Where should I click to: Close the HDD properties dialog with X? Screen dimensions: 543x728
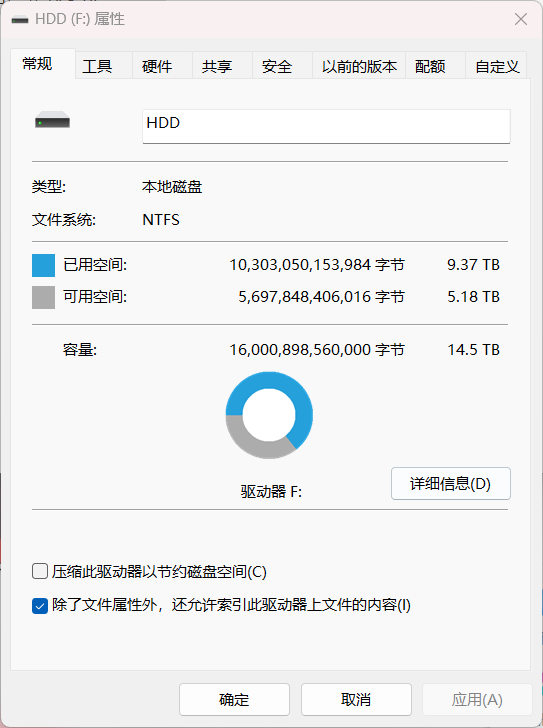pyautogui.click(x=521, y=19)
